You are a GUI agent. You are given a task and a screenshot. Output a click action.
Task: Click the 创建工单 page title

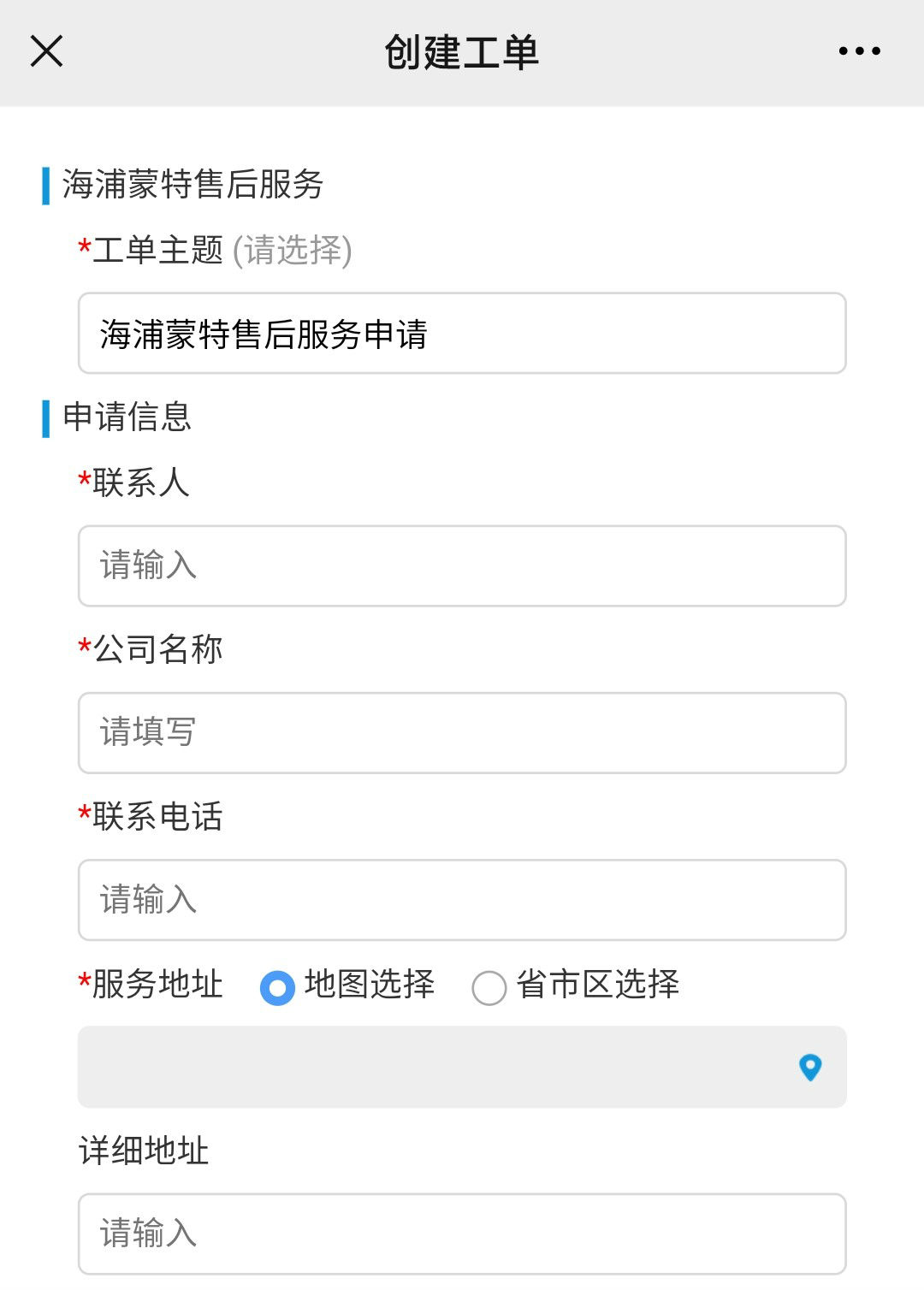click(x=461, y=52)
